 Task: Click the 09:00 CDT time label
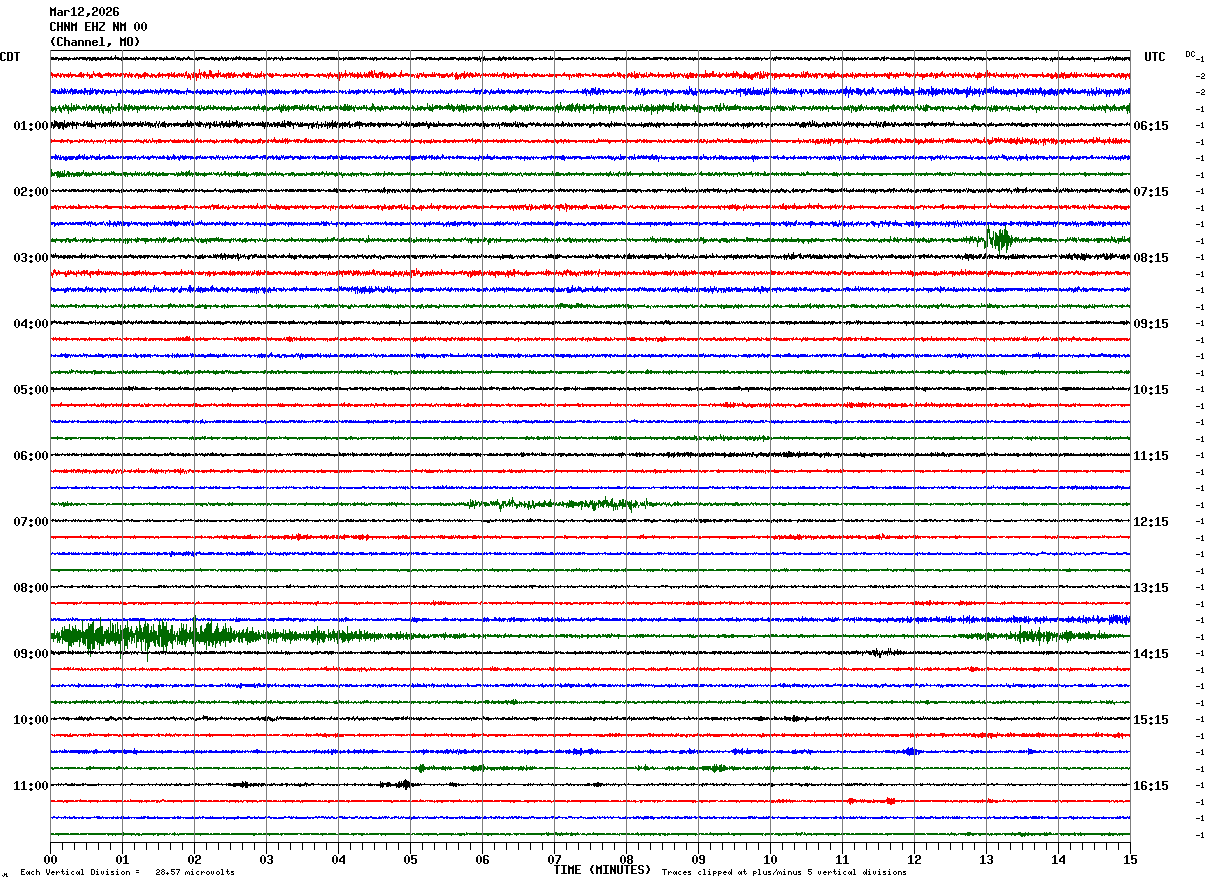[x=31, y=654]
